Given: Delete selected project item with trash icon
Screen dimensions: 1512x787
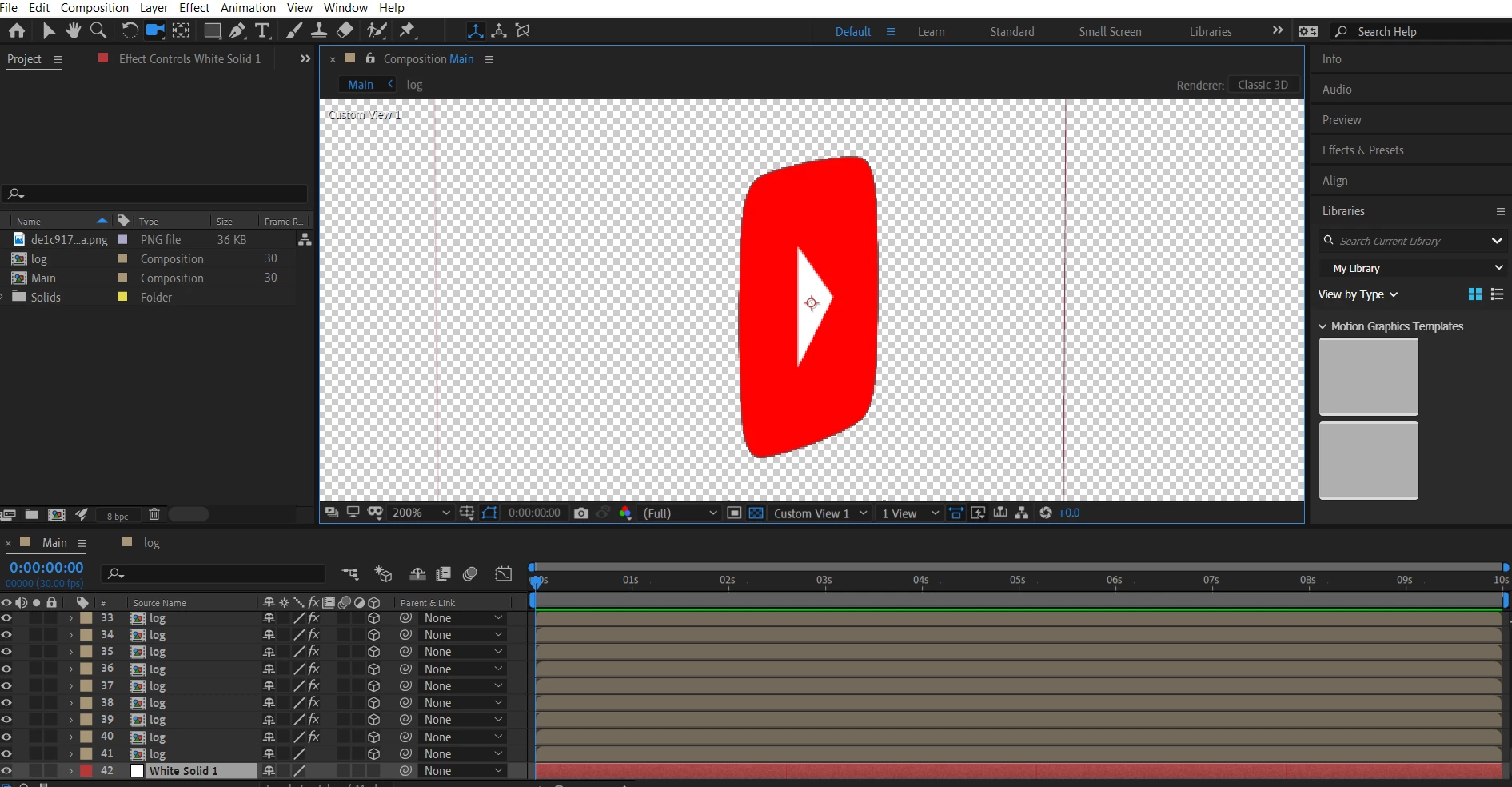Looking at the screenshot, I should click(x=154, y=515).
